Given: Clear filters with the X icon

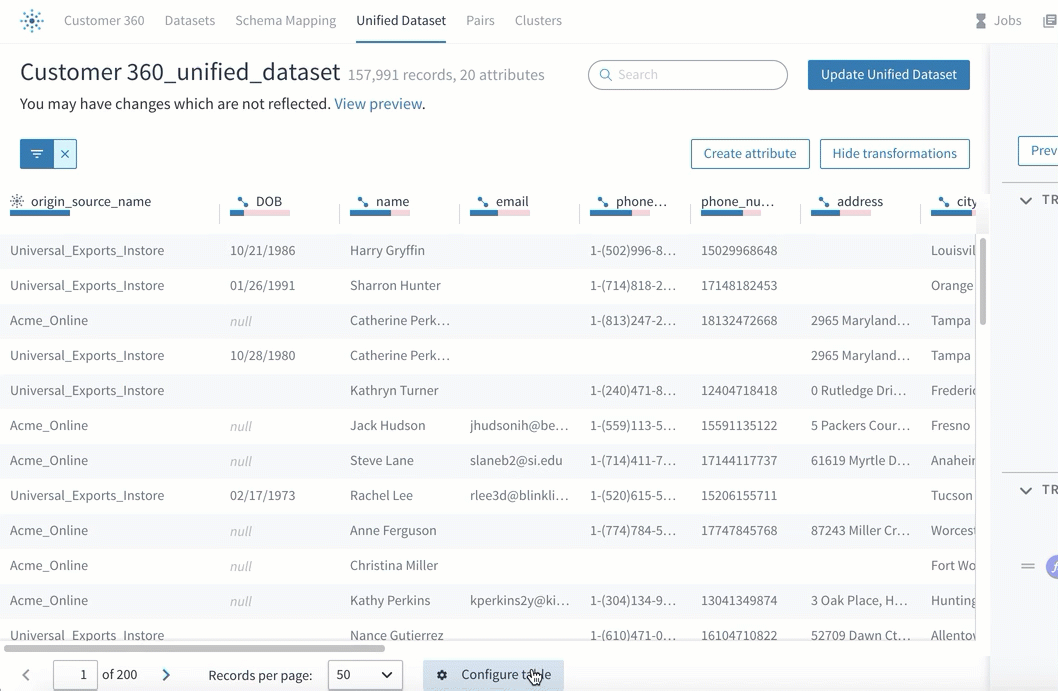Looking at the screenshot, I should pos(65,154).
